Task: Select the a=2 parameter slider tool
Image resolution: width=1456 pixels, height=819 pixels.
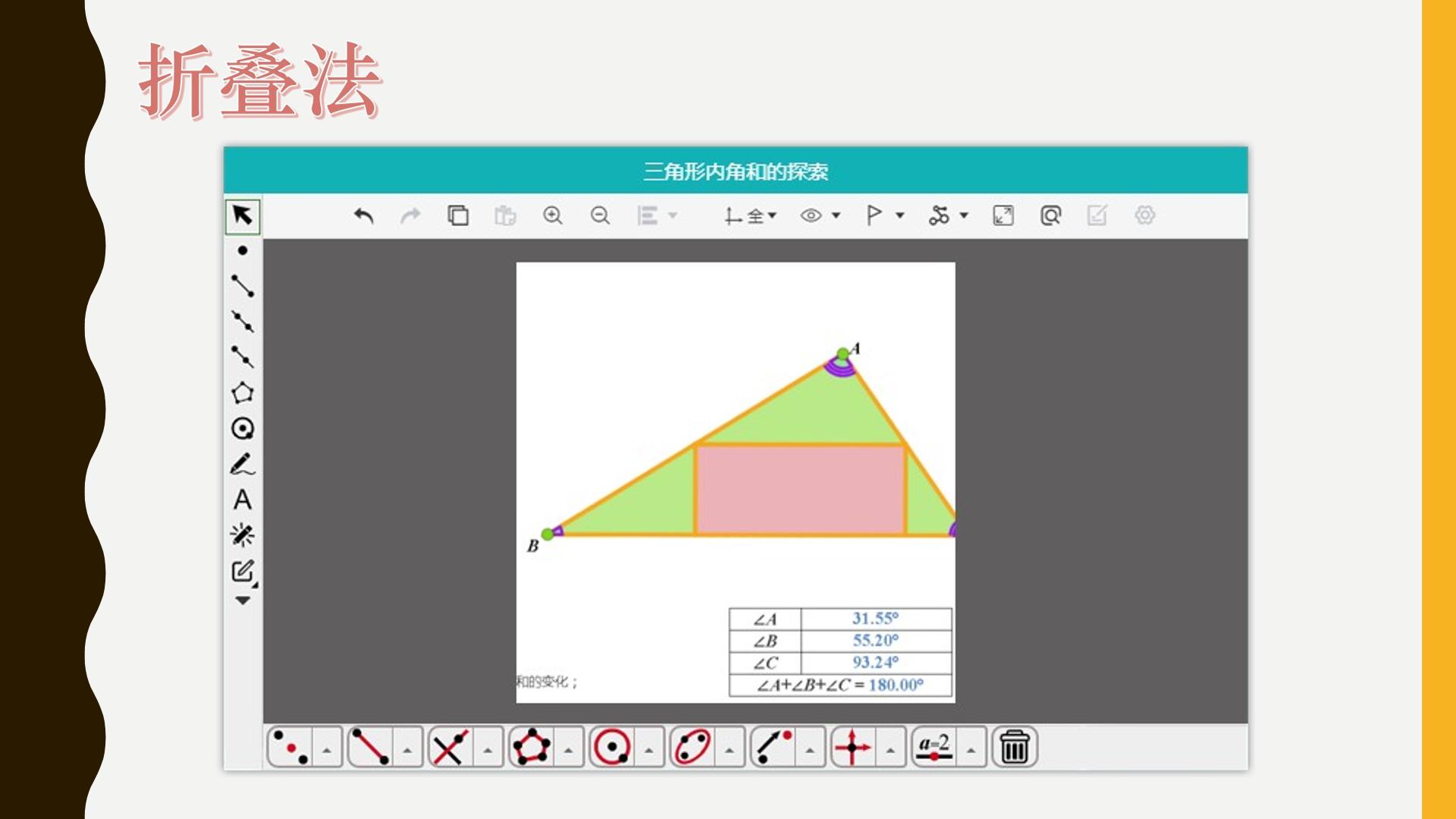Action: 934,748
